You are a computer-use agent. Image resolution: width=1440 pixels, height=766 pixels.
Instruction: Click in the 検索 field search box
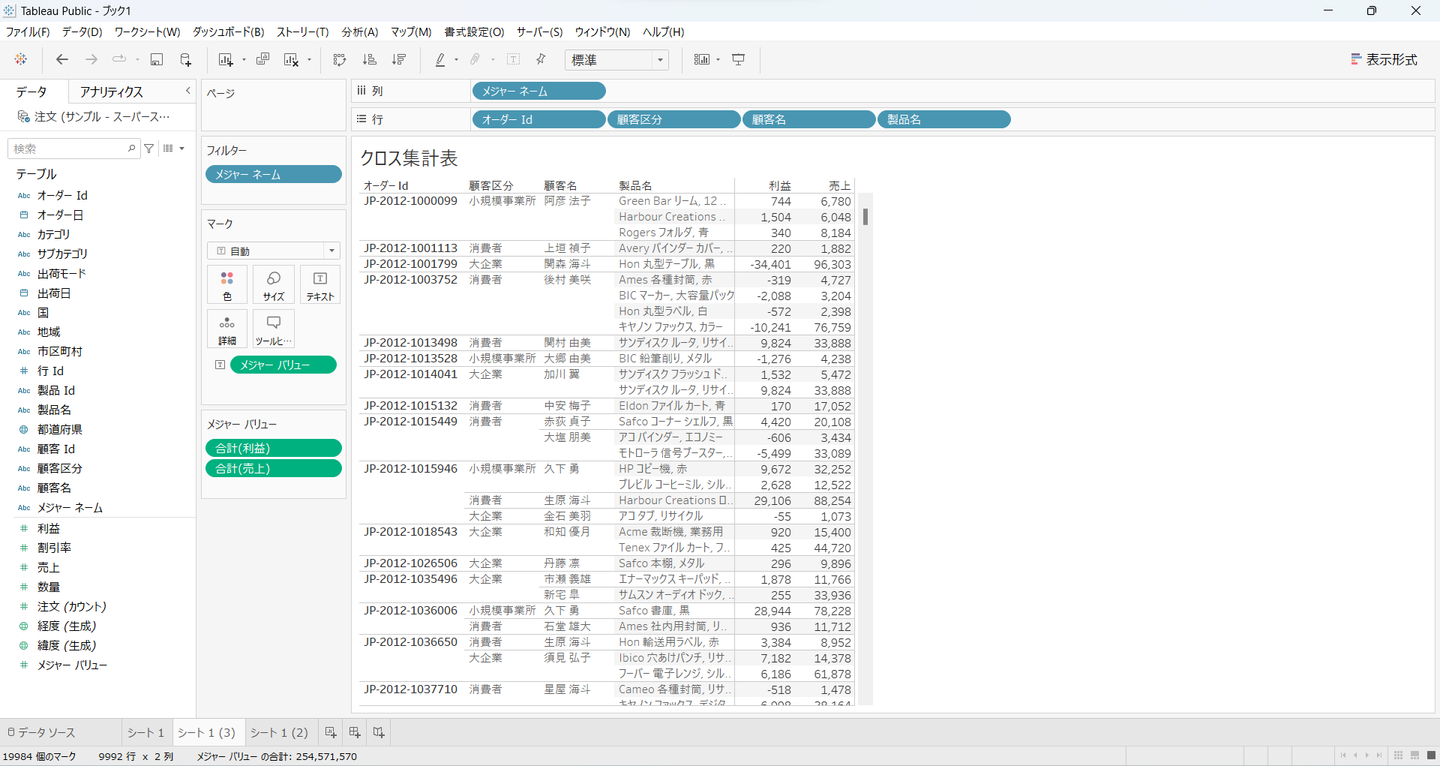point(68,148)
